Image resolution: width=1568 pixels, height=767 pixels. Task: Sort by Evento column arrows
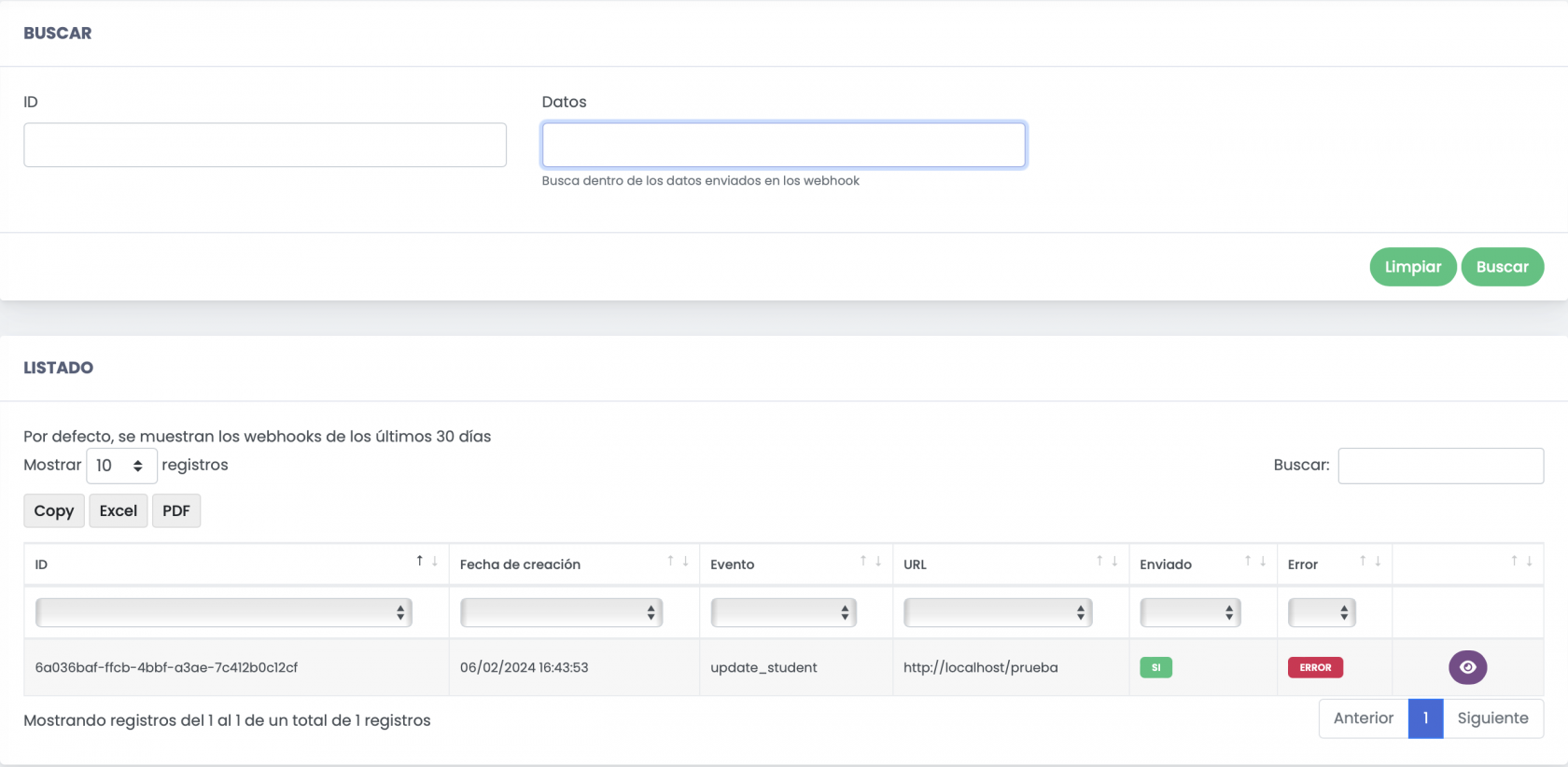point(871,562)
